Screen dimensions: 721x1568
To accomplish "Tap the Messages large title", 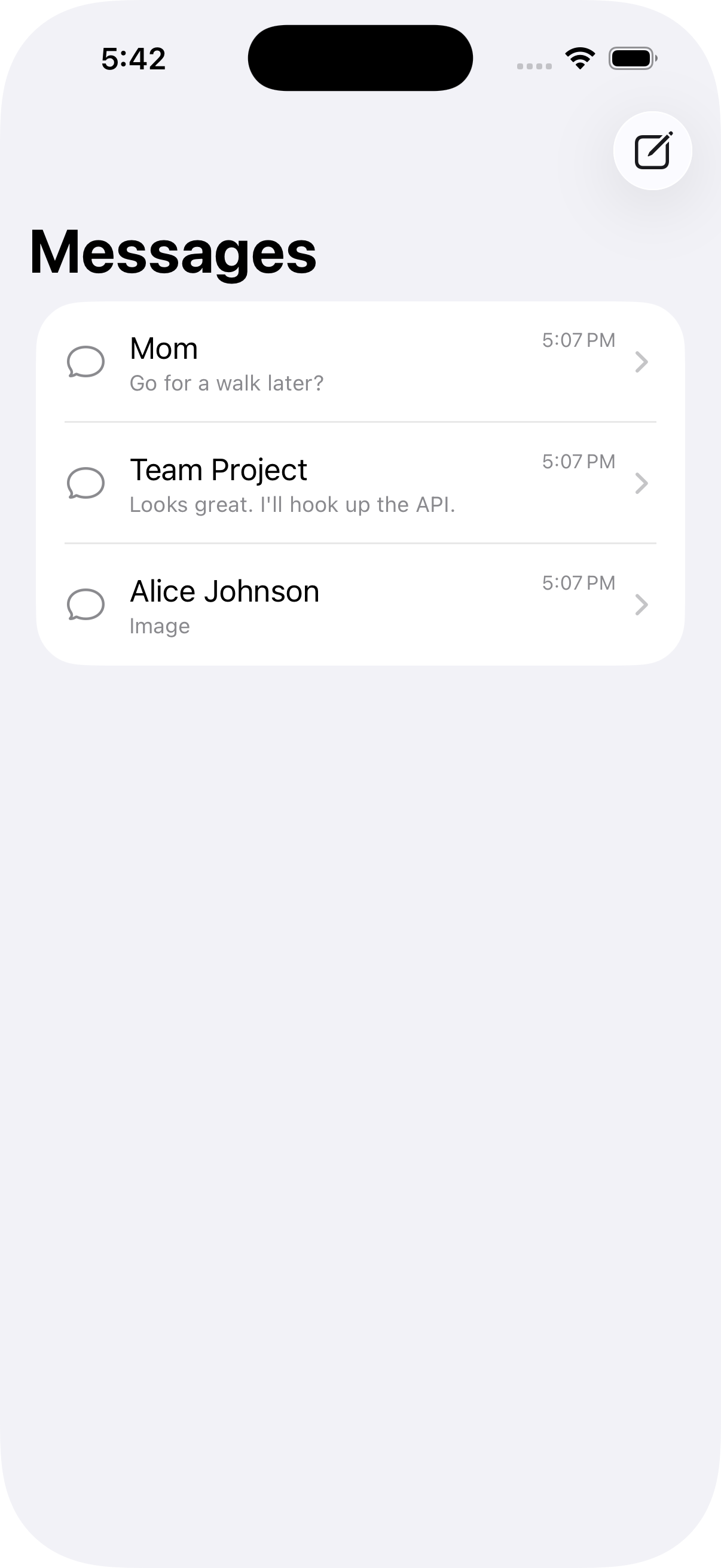I will point(173,252).
